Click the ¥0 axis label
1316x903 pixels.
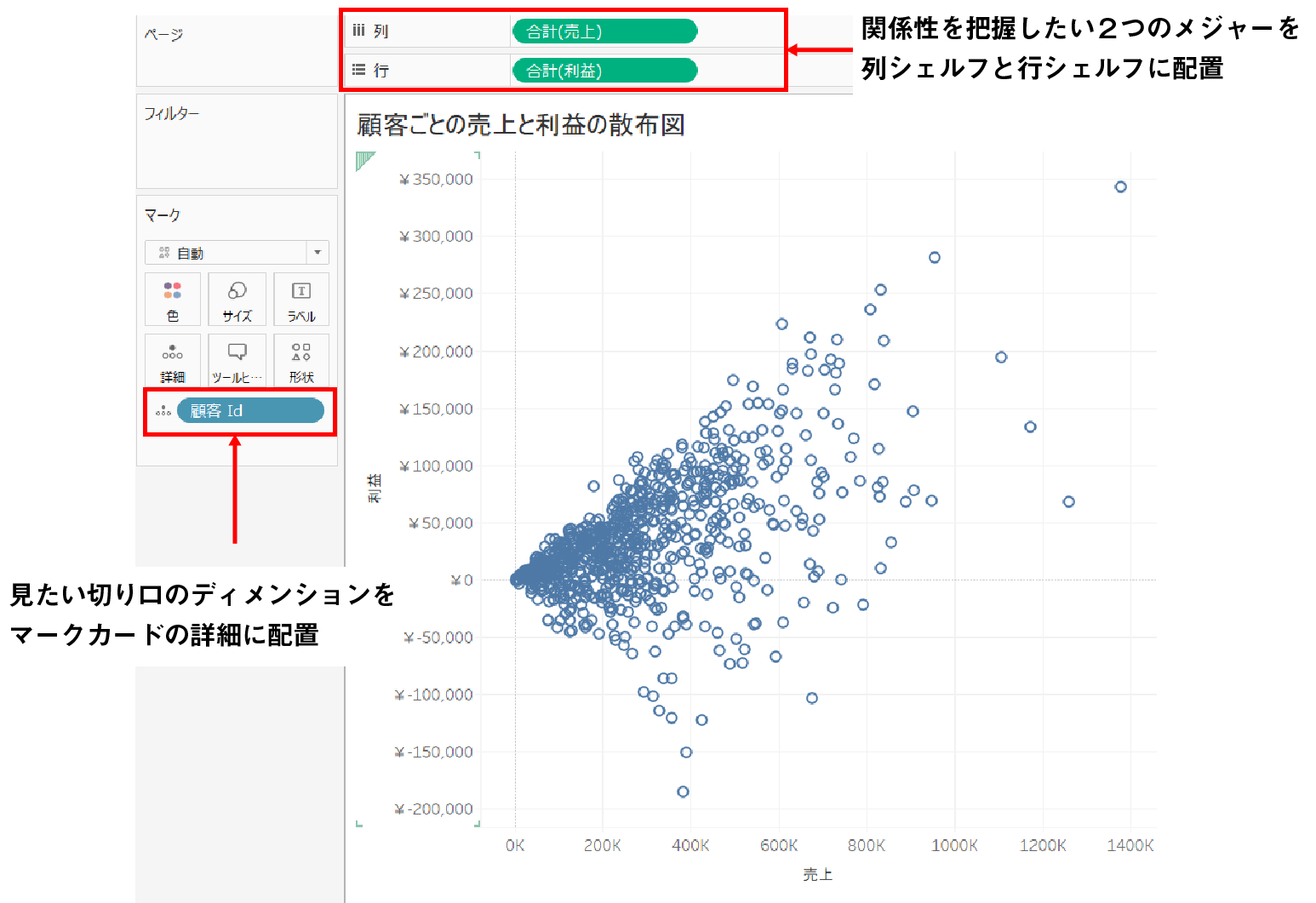point(462,580)
